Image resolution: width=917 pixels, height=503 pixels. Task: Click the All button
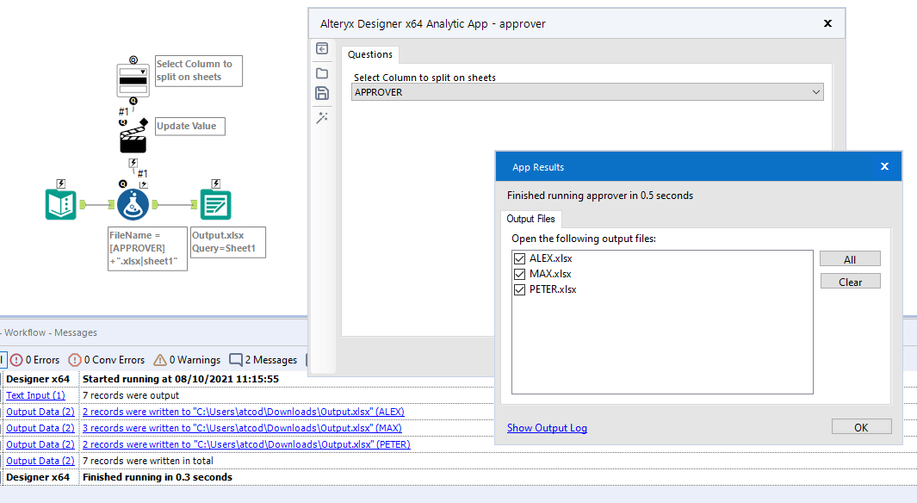[850, 259]
